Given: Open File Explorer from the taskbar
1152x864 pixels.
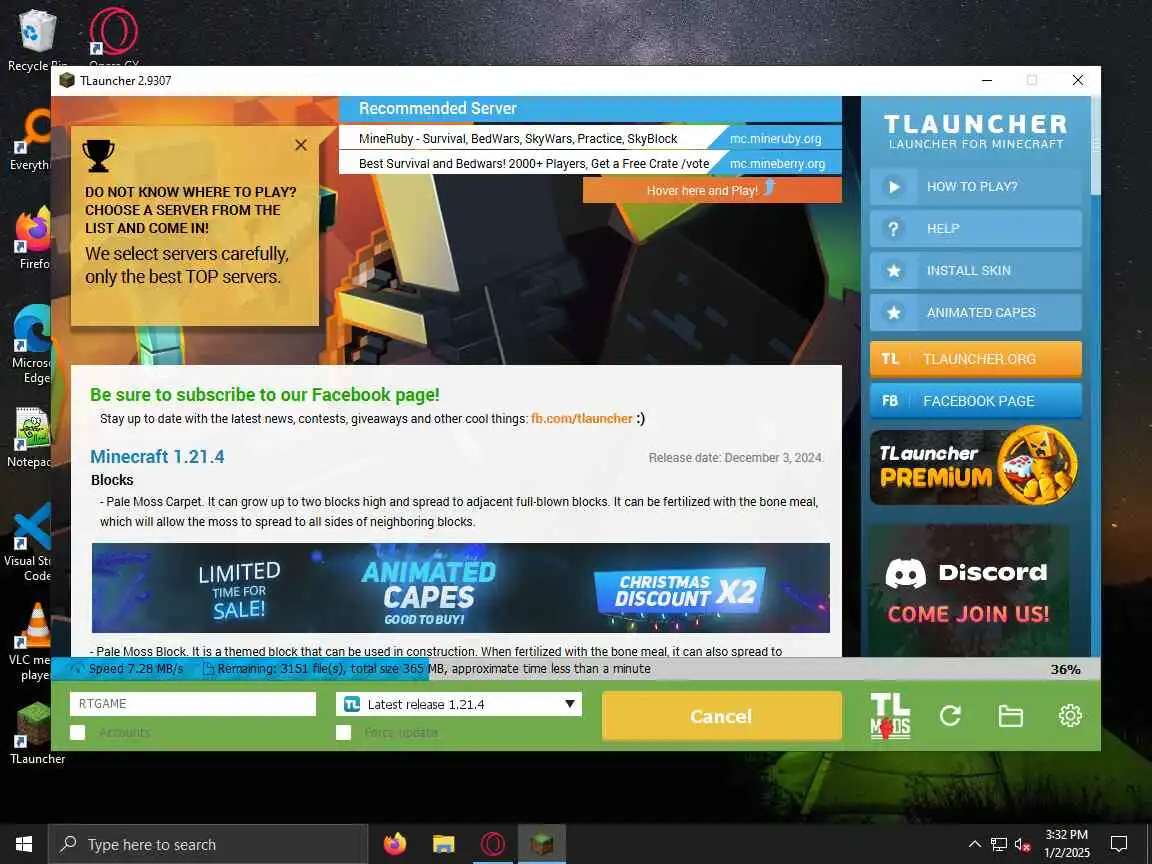Looking at the screenshot, I should pyautogui.click(x=443, y=844).
